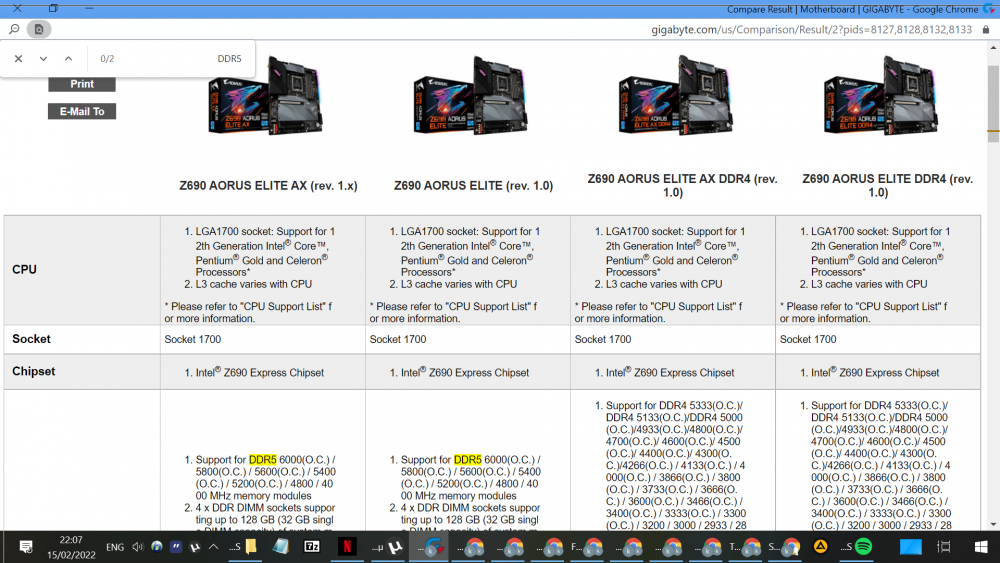
Task: Open Spotify from the taskbar
Action: (857, 546)
